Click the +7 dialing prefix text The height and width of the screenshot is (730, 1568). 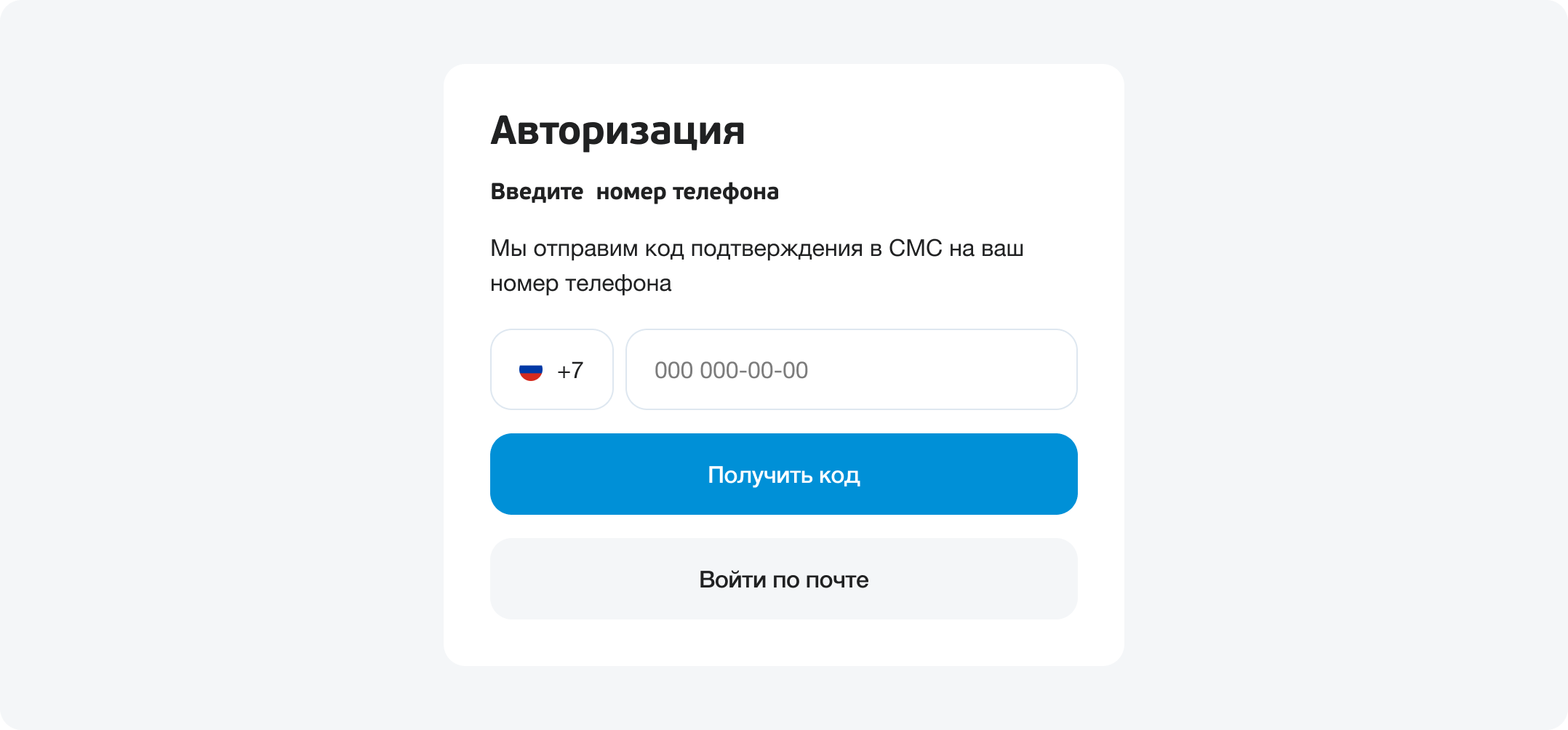[570, 371]
